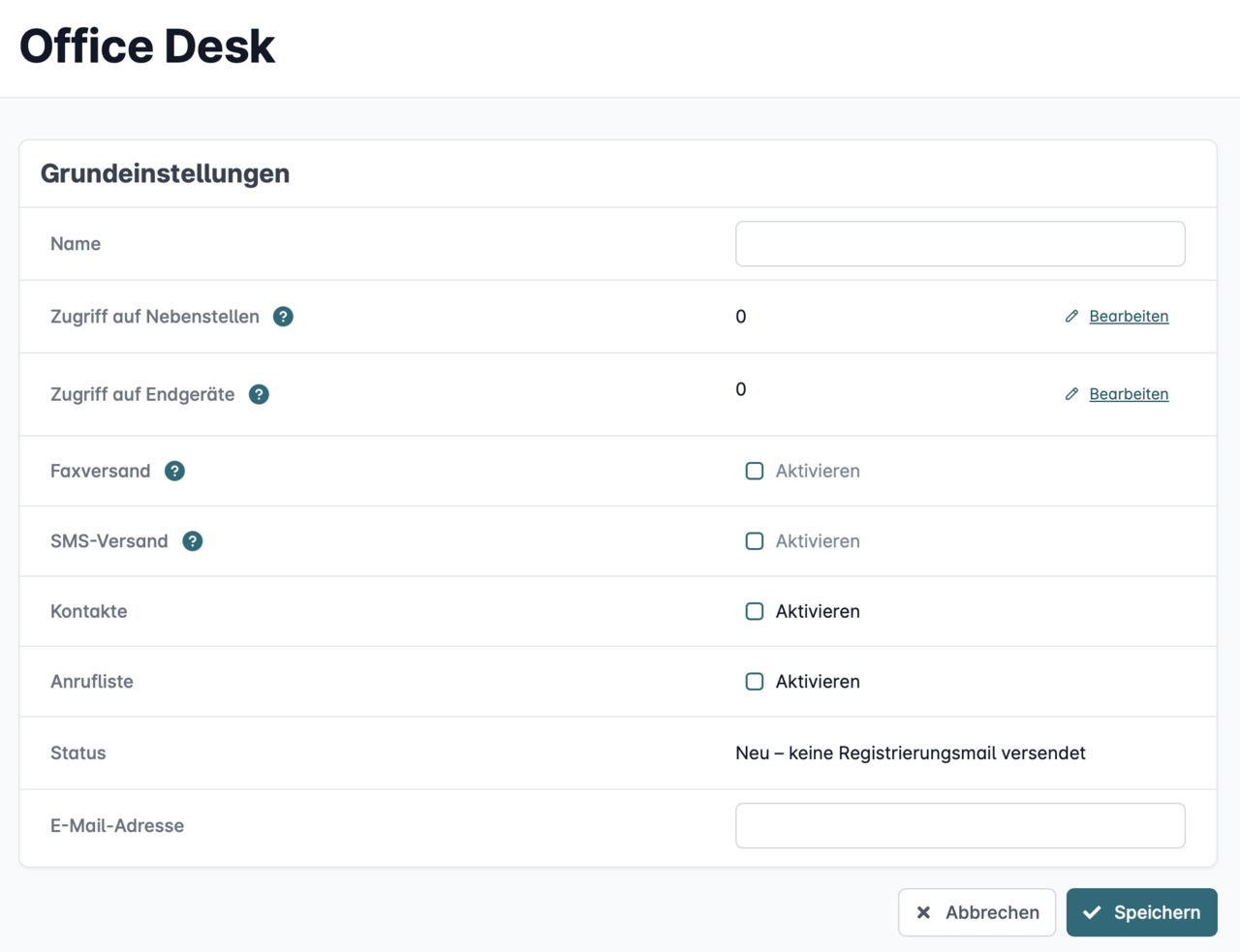Open Bearbeiten link for Endgeräte access
This screenshot has height=952, width=1240.
tap(1129, 394)
